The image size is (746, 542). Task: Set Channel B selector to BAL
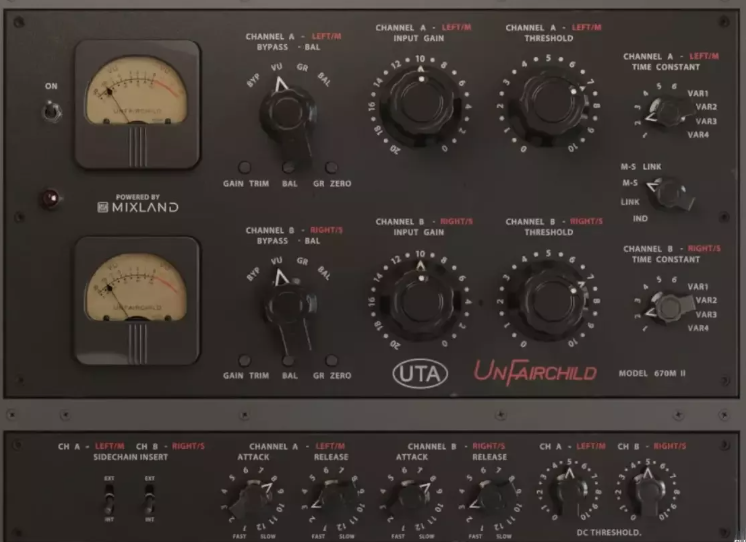point(324,273)
